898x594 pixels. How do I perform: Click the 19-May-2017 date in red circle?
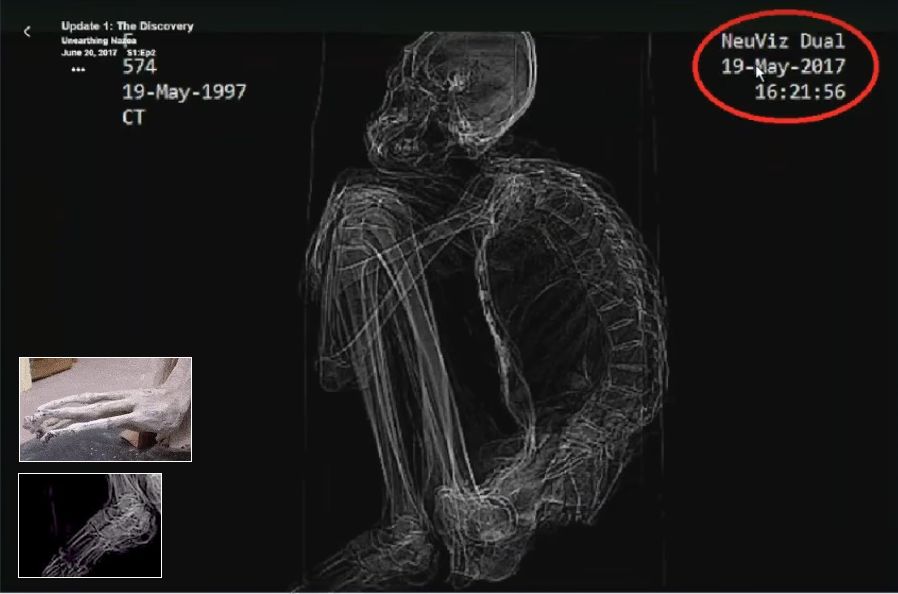[x=783, y=66]
